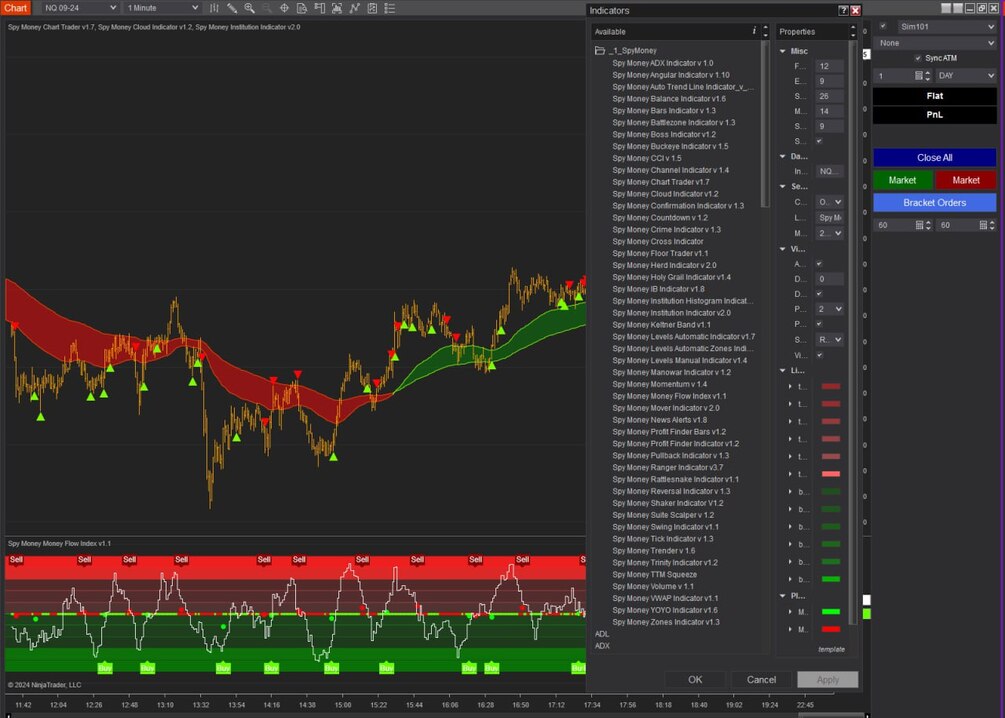Viewport: 1005px width, 718px height.
Task: Toggle the checkbox beside Sim101 account
Action: click(883, 26)
